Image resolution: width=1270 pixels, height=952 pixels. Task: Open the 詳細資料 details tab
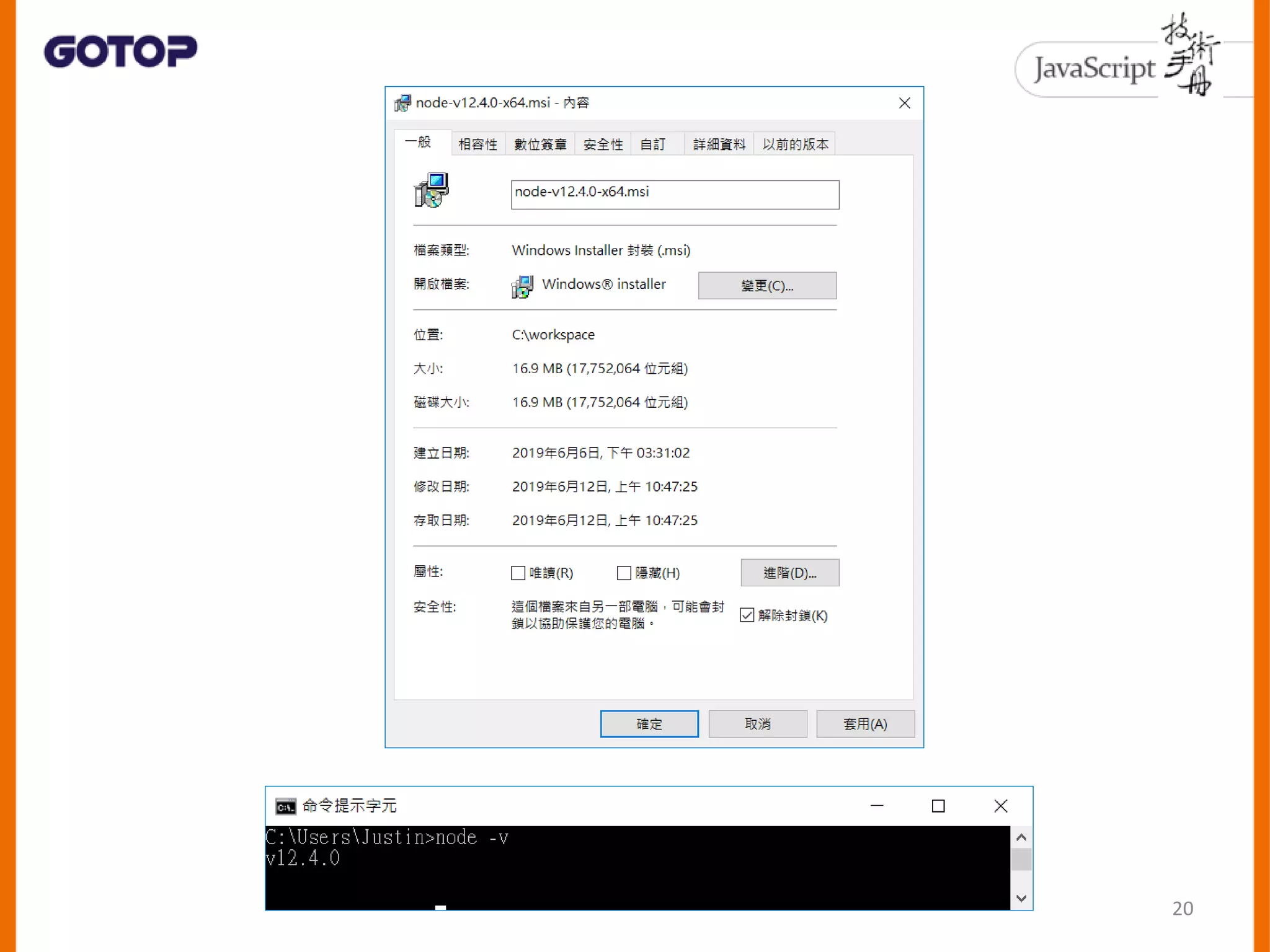click(719, 144)
